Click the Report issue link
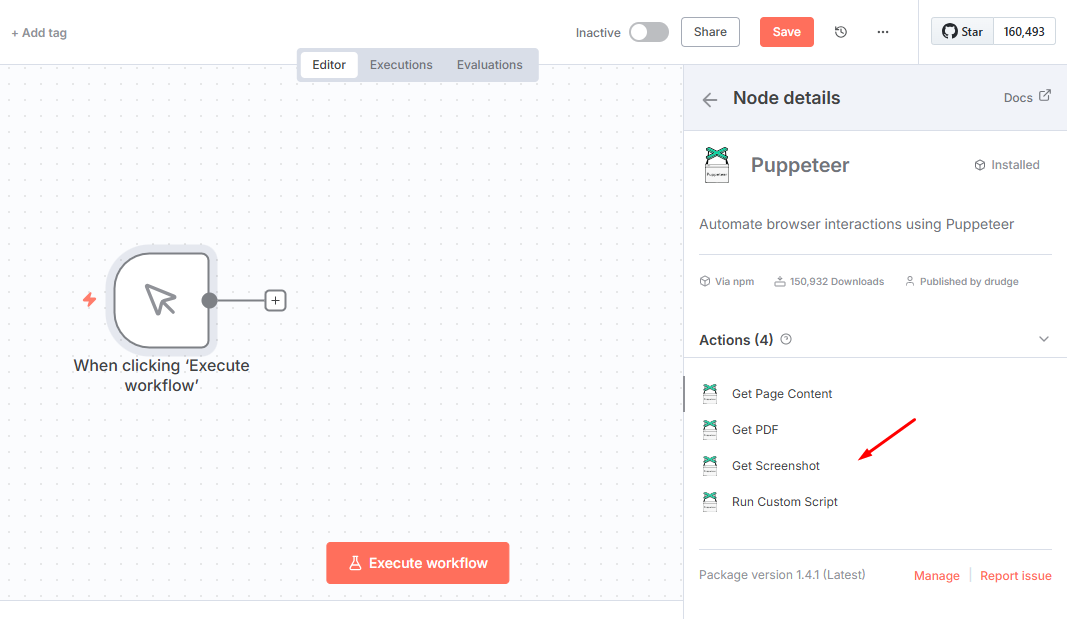Screen dimensions: 1067x619 pos(1015,576)
